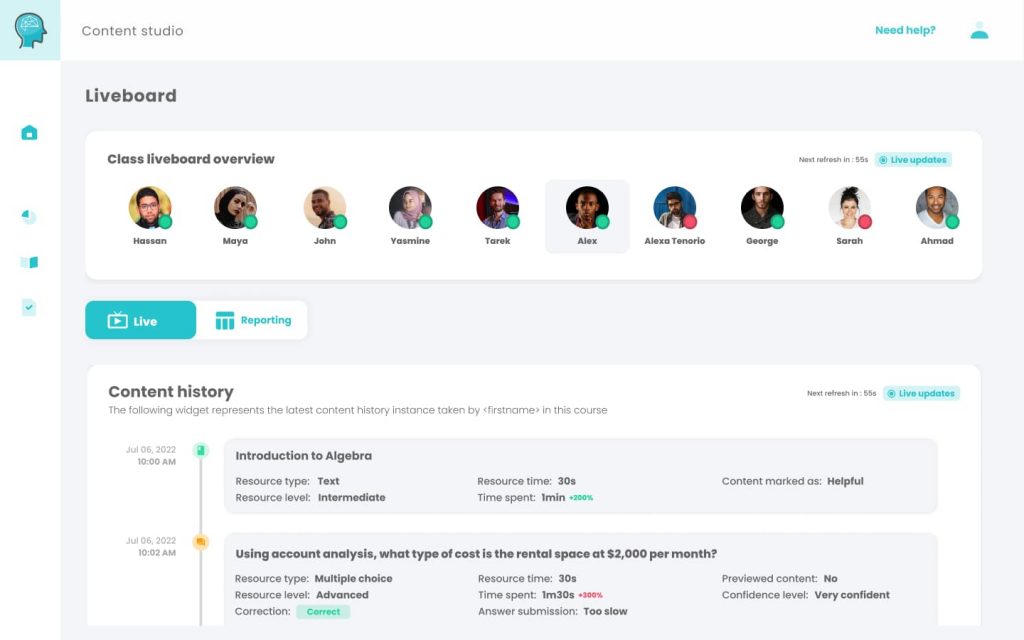Select George's avatar in the liveboard
1024x640 pixels.
(x=762, y=207)
